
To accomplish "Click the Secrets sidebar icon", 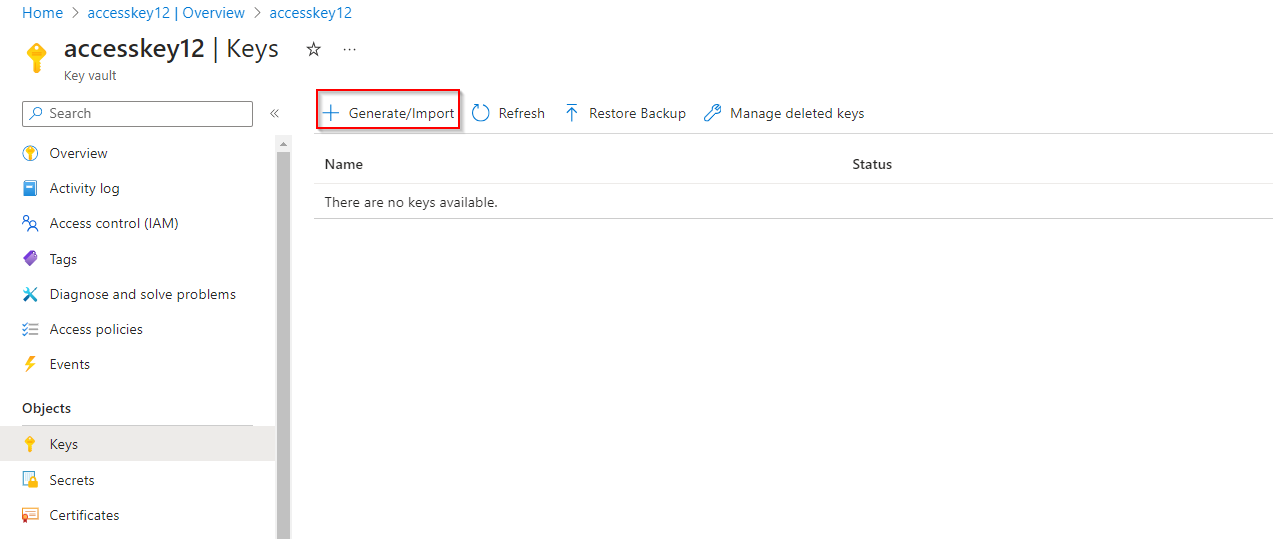I will tap(30, 480).
